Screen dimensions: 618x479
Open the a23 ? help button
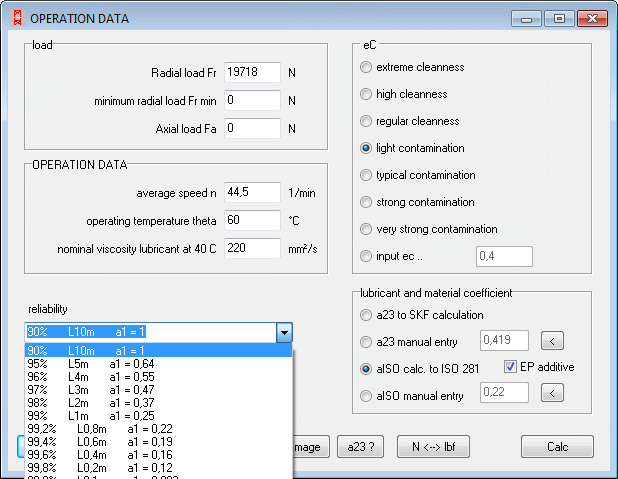click(x=360, y=447)
